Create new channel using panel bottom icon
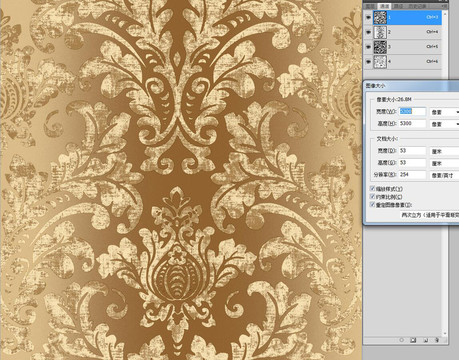Screen dimensions: 459x360 [x=426, y=340]
